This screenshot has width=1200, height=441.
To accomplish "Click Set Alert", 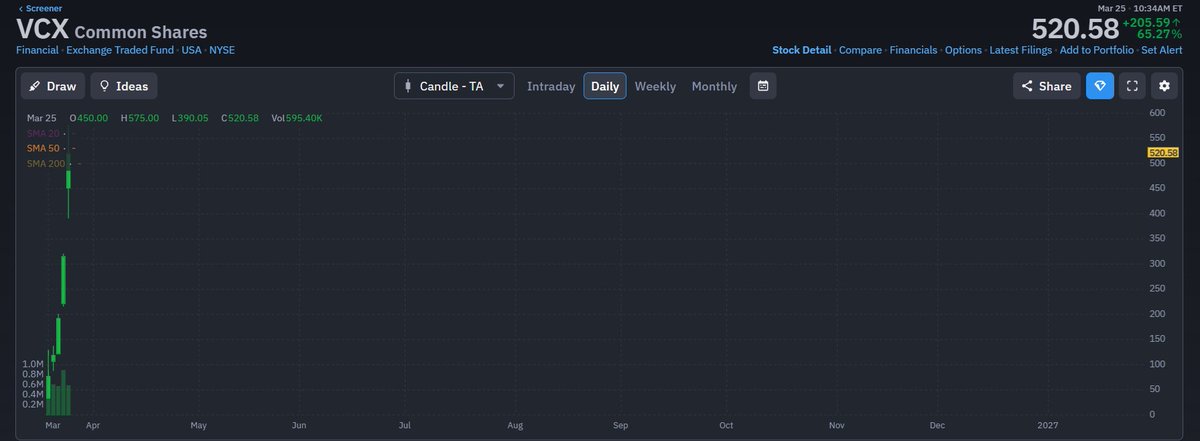I will (x=1162, y=50).
